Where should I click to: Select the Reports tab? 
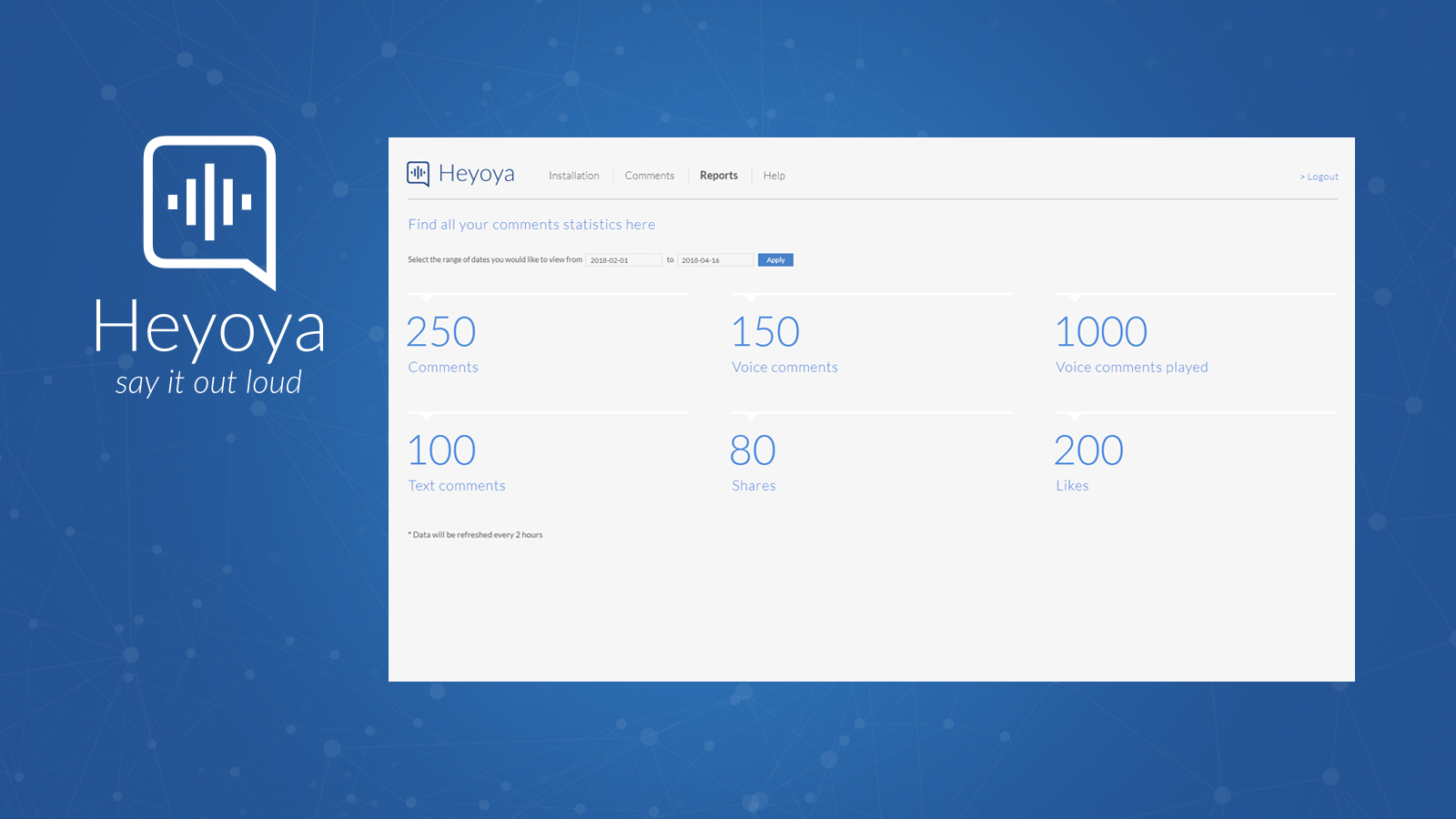[719, 176]
